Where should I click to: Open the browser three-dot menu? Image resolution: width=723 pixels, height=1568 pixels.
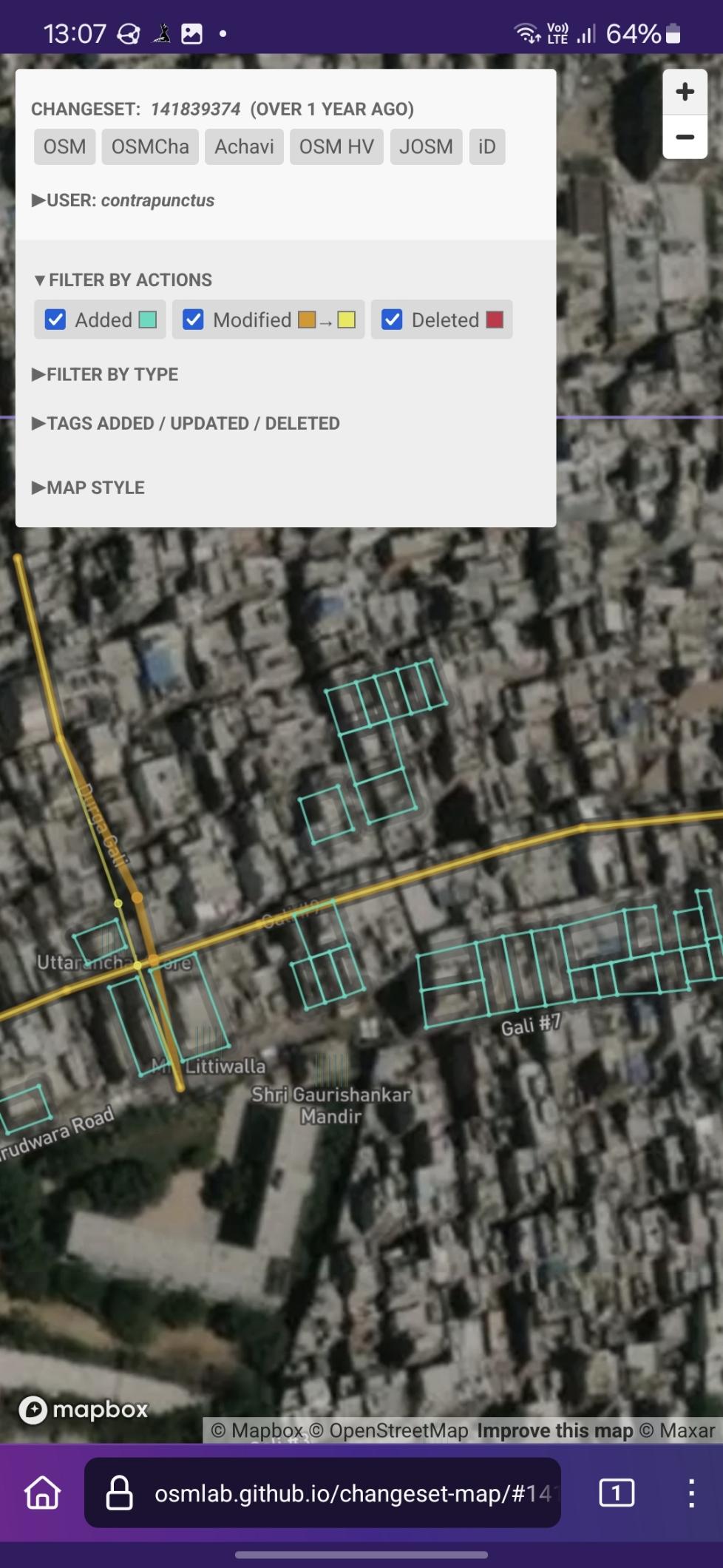pyautogui.click(x=690, y=1493)
